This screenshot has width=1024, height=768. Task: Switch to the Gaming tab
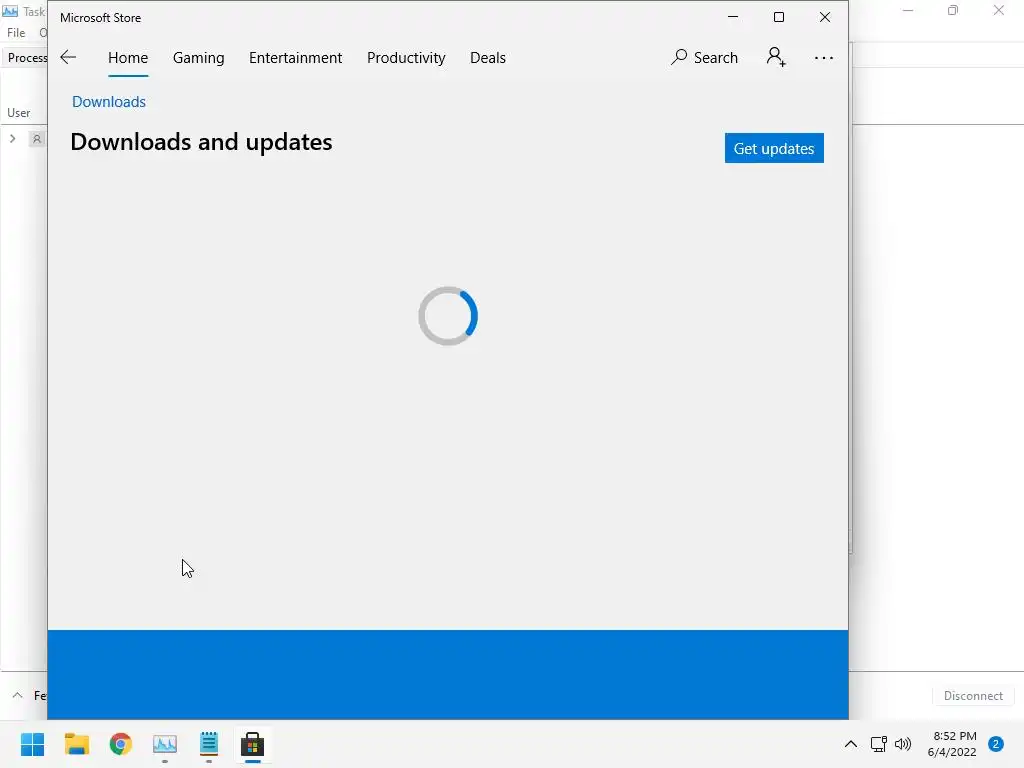[x=199, y=57]
